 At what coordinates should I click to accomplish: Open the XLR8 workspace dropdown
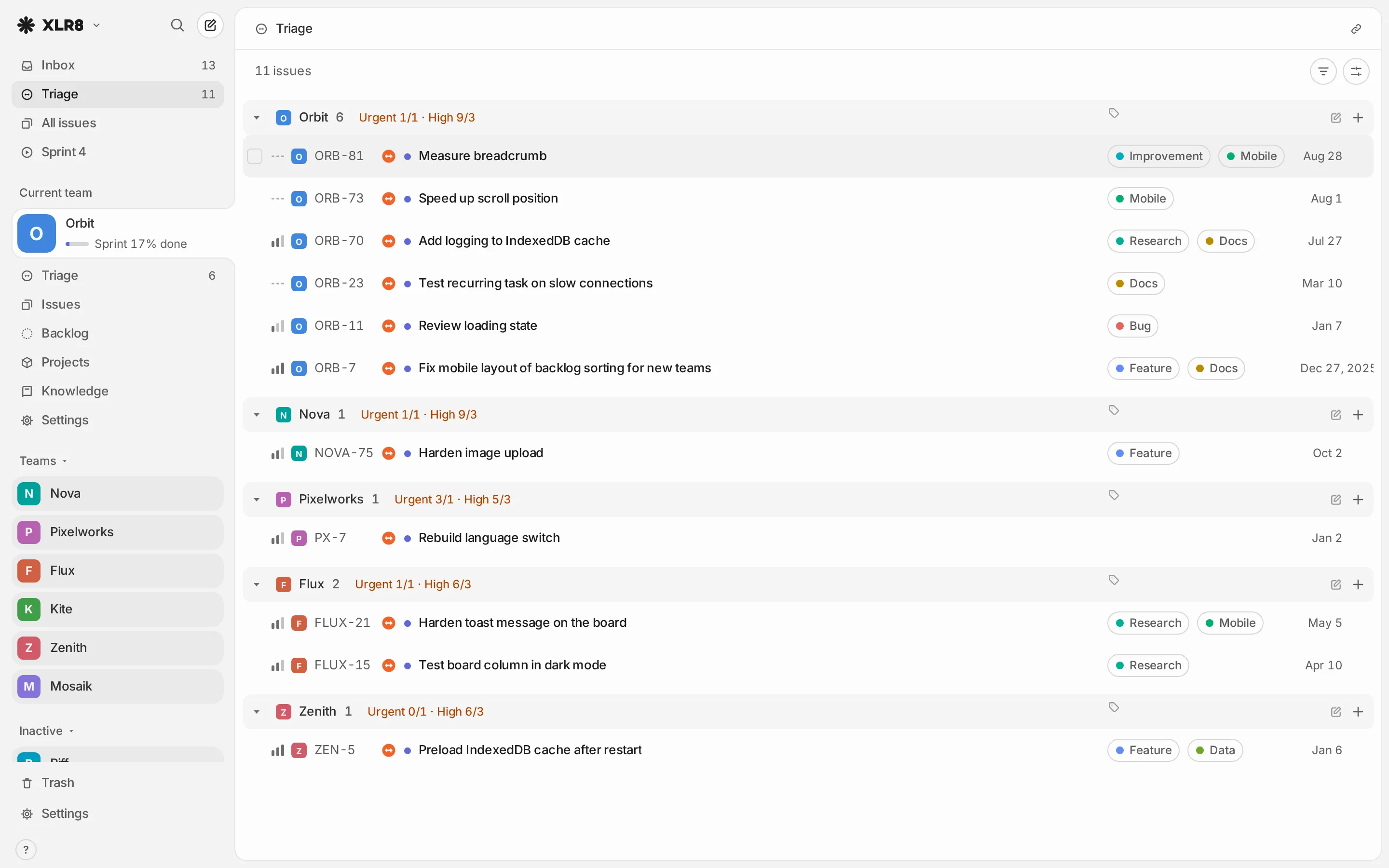tap(58, 25)
